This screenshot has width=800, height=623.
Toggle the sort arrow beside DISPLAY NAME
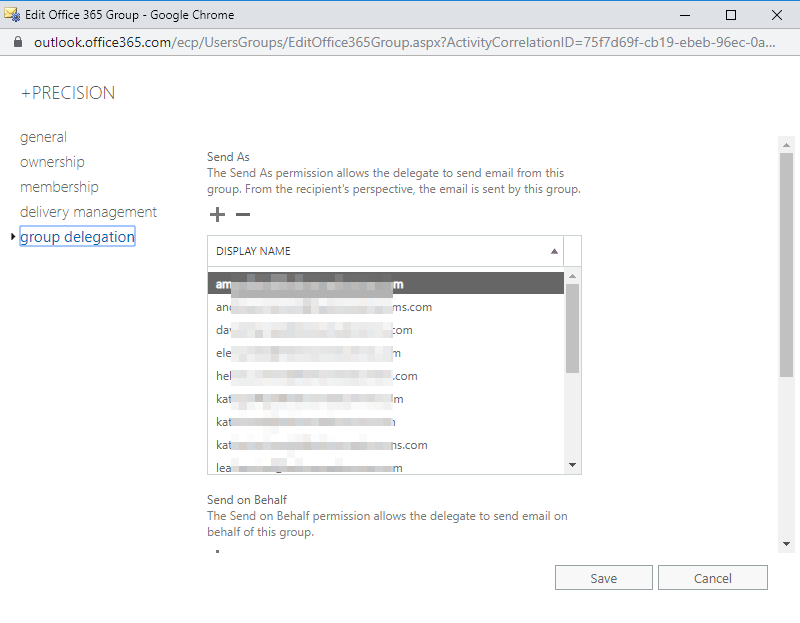[x=554, y=251]
